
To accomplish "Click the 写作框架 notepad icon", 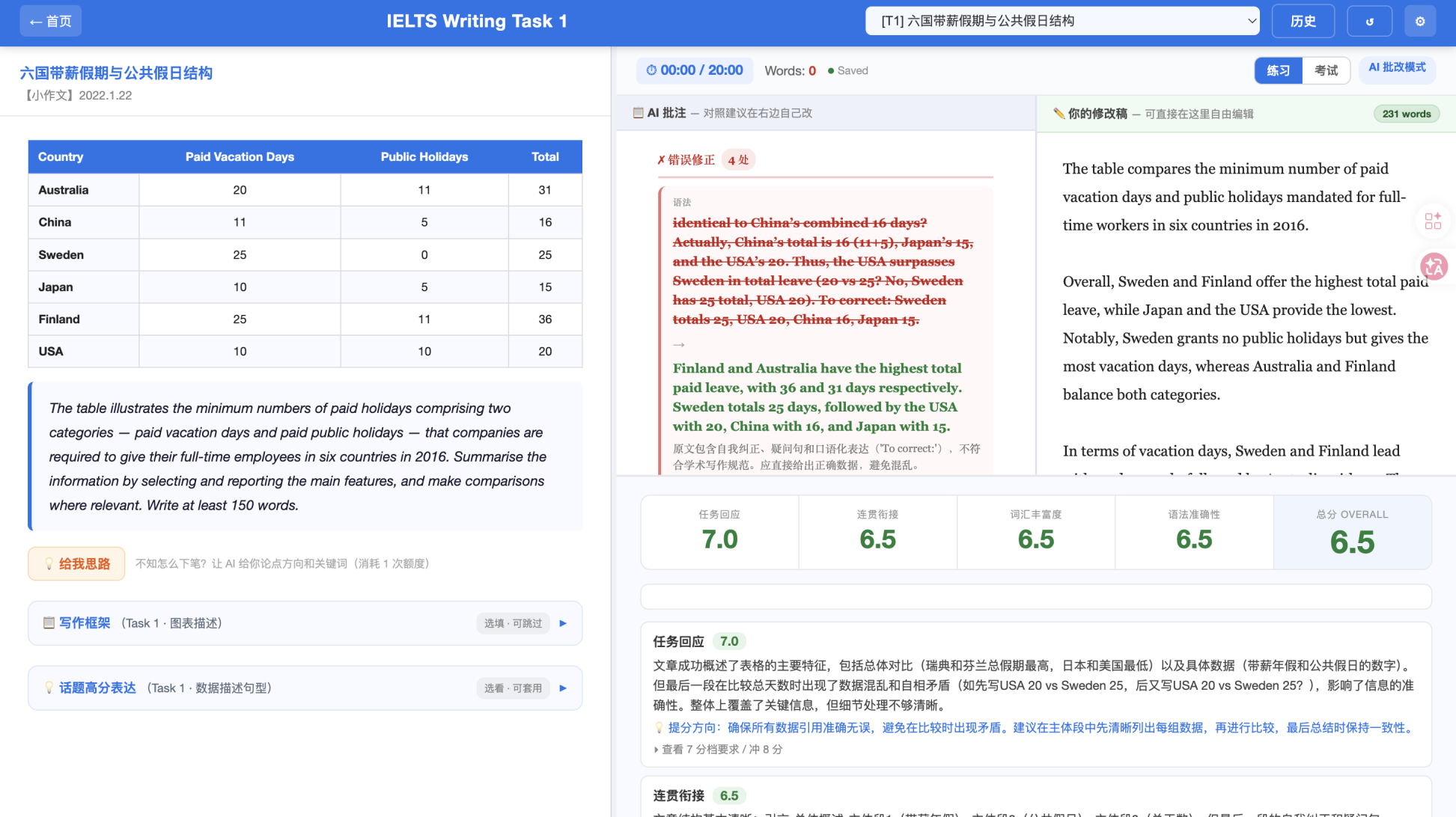I will (49, 623).
